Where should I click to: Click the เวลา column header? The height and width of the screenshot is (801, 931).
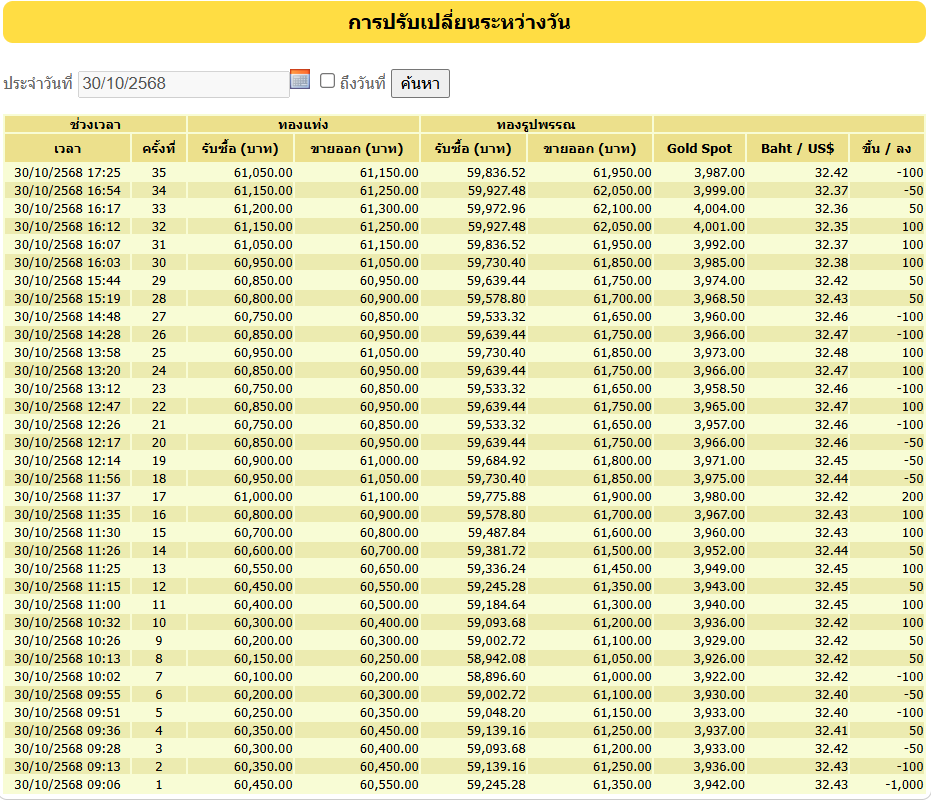[68, 148]
